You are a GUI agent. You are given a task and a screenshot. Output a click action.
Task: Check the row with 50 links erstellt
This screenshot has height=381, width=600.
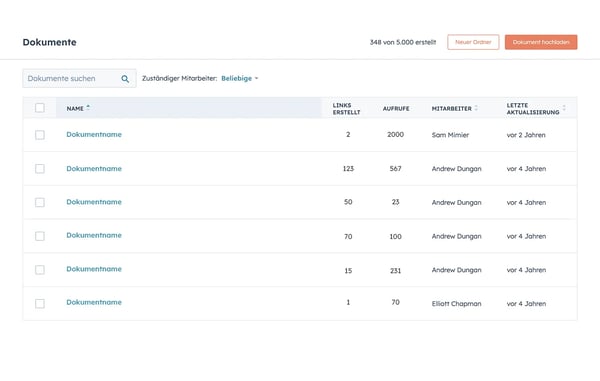click(40, 202)
